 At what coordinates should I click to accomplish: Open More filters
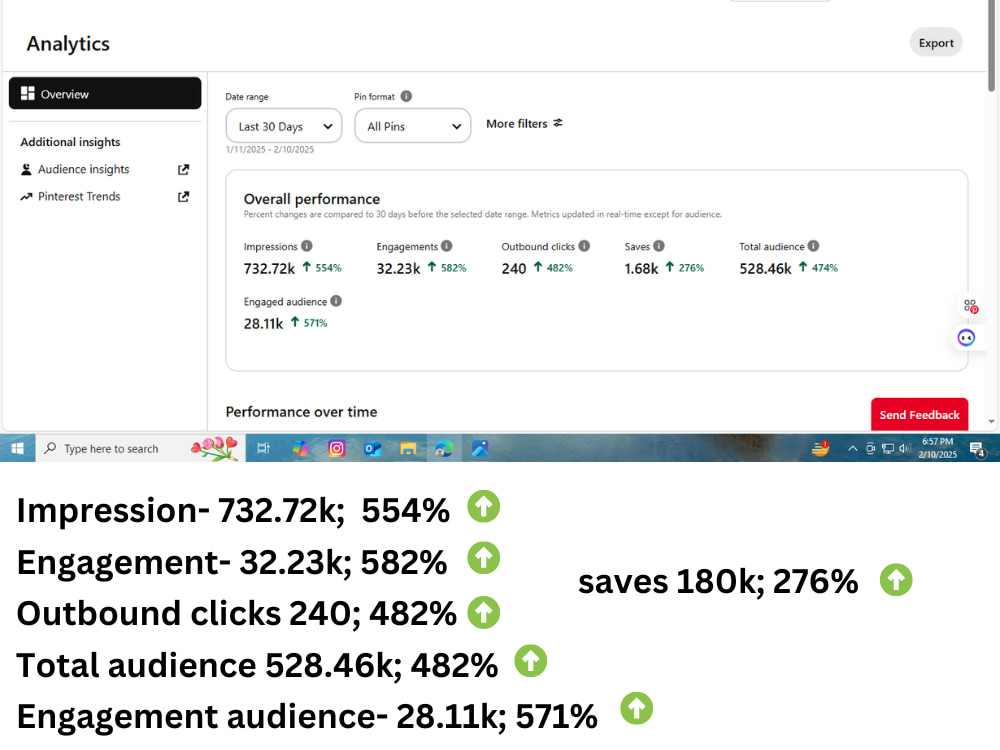point(524,124)
